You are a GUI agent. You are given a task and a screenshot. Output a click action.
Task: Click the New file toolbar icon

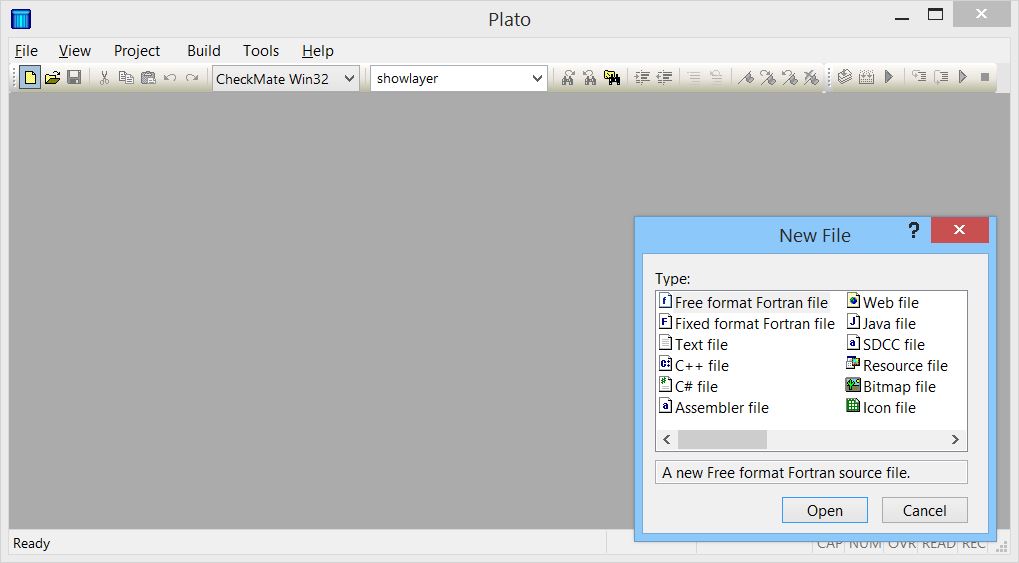click(x=30, y=78)
